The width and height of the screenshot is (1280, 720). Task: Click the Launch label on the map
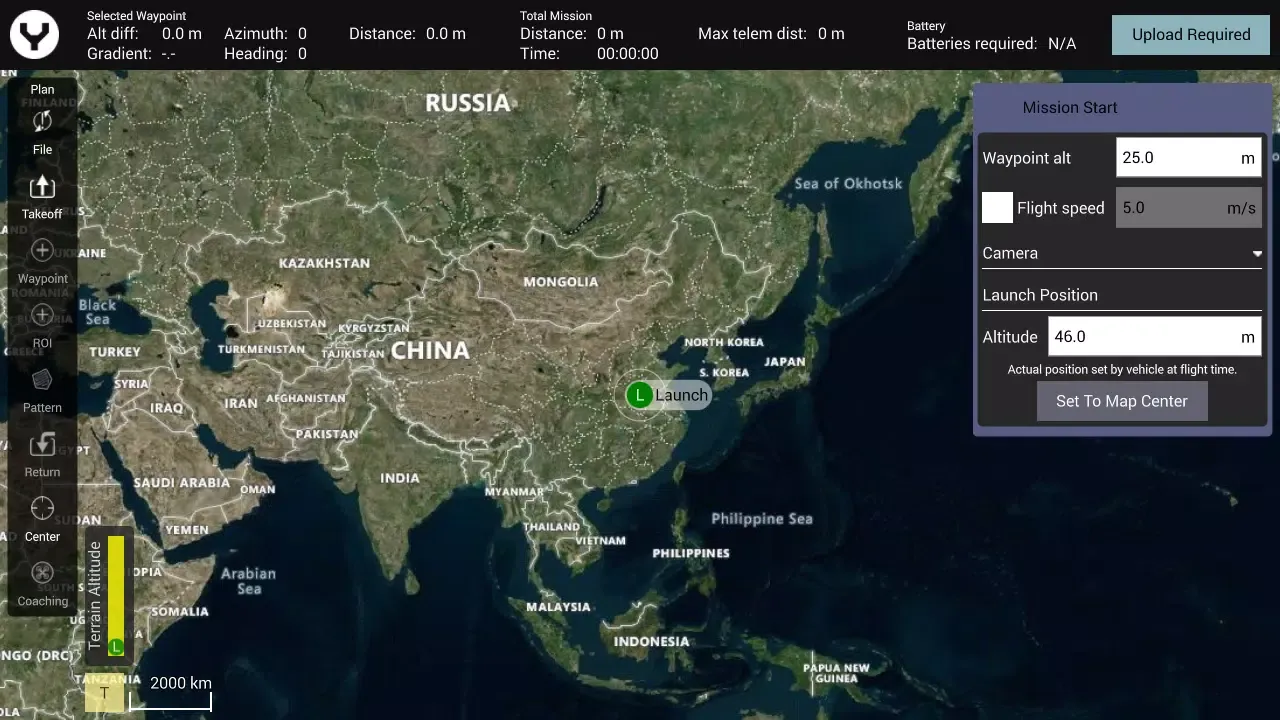point(682,395)
